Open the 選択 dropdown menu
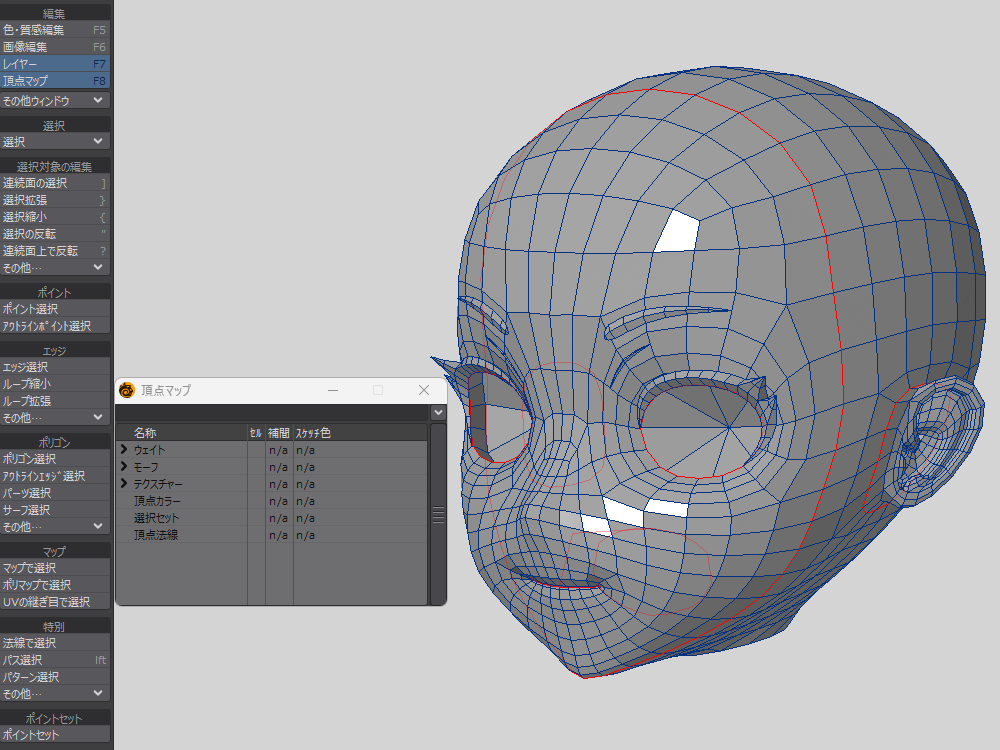This screenshot has width=1000, height=750. (55, 143)
